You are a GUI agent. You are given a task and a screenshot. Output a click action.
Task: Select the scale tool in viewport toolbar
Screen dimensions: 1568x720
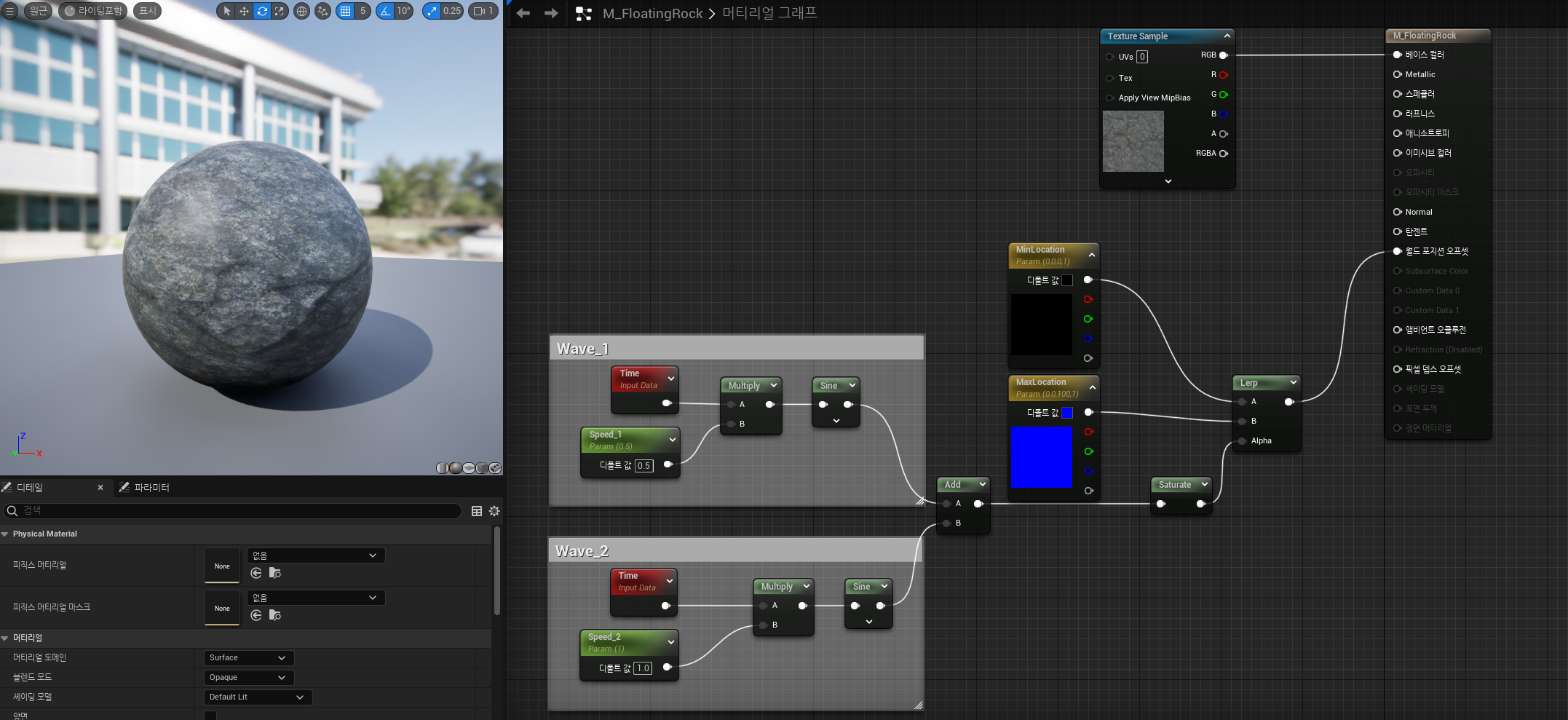(279, 11)
